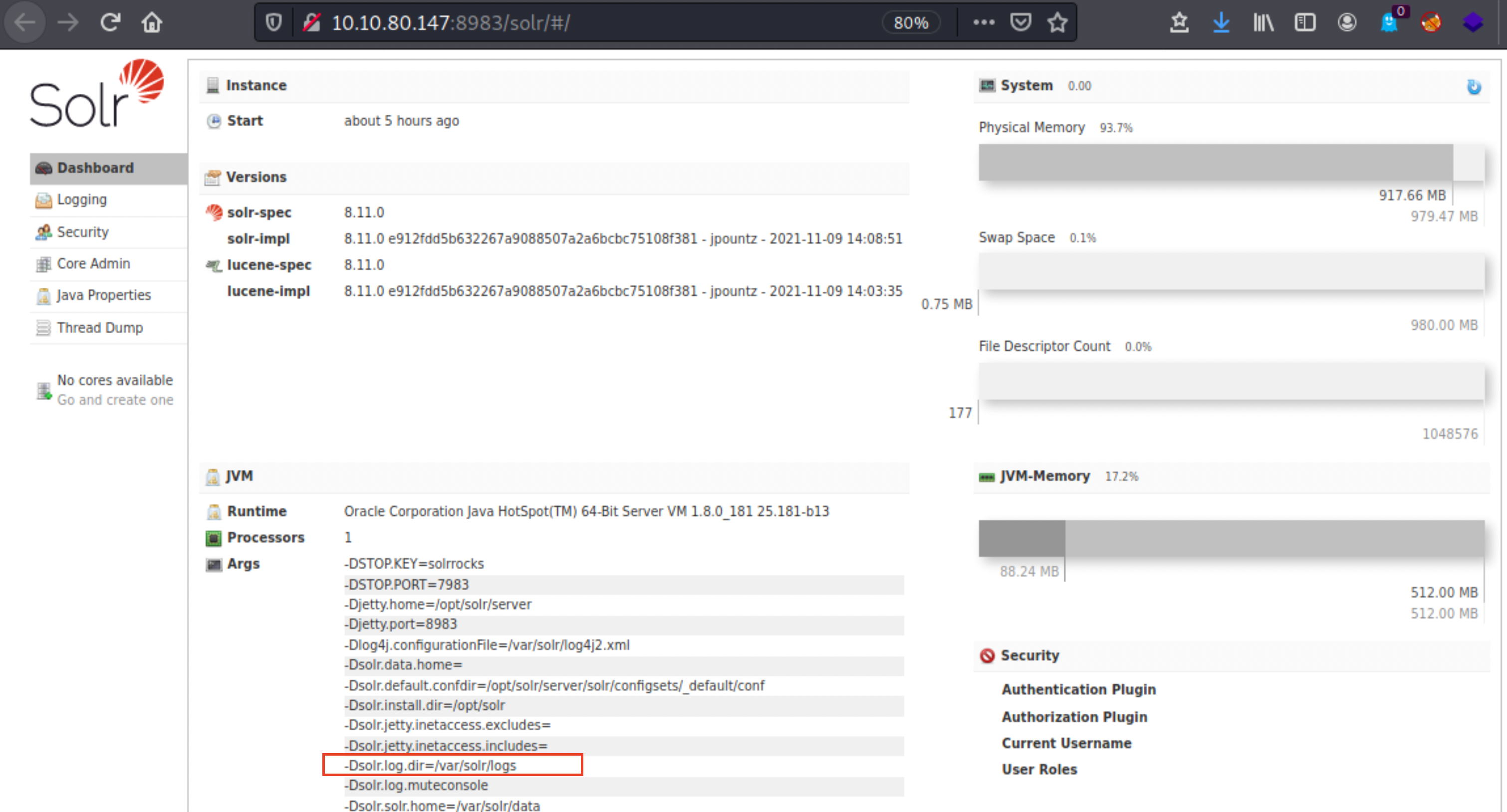Click the lucene-impl version string
Image resolution: width=1507 pixels, height=812 pixels.
pyautogui.click(x=623, y=291)
